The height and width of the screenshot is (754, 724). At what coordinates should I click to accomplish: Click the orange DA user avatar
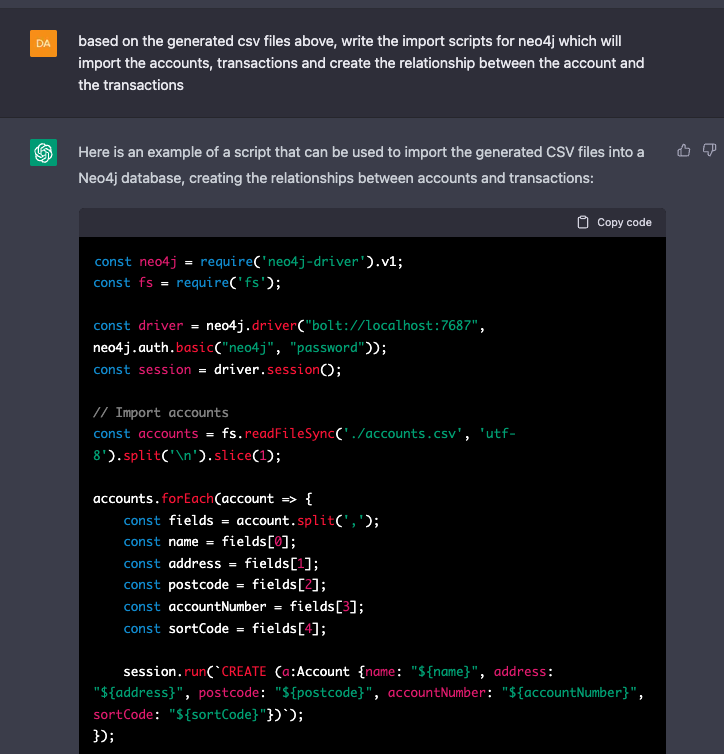43,43
